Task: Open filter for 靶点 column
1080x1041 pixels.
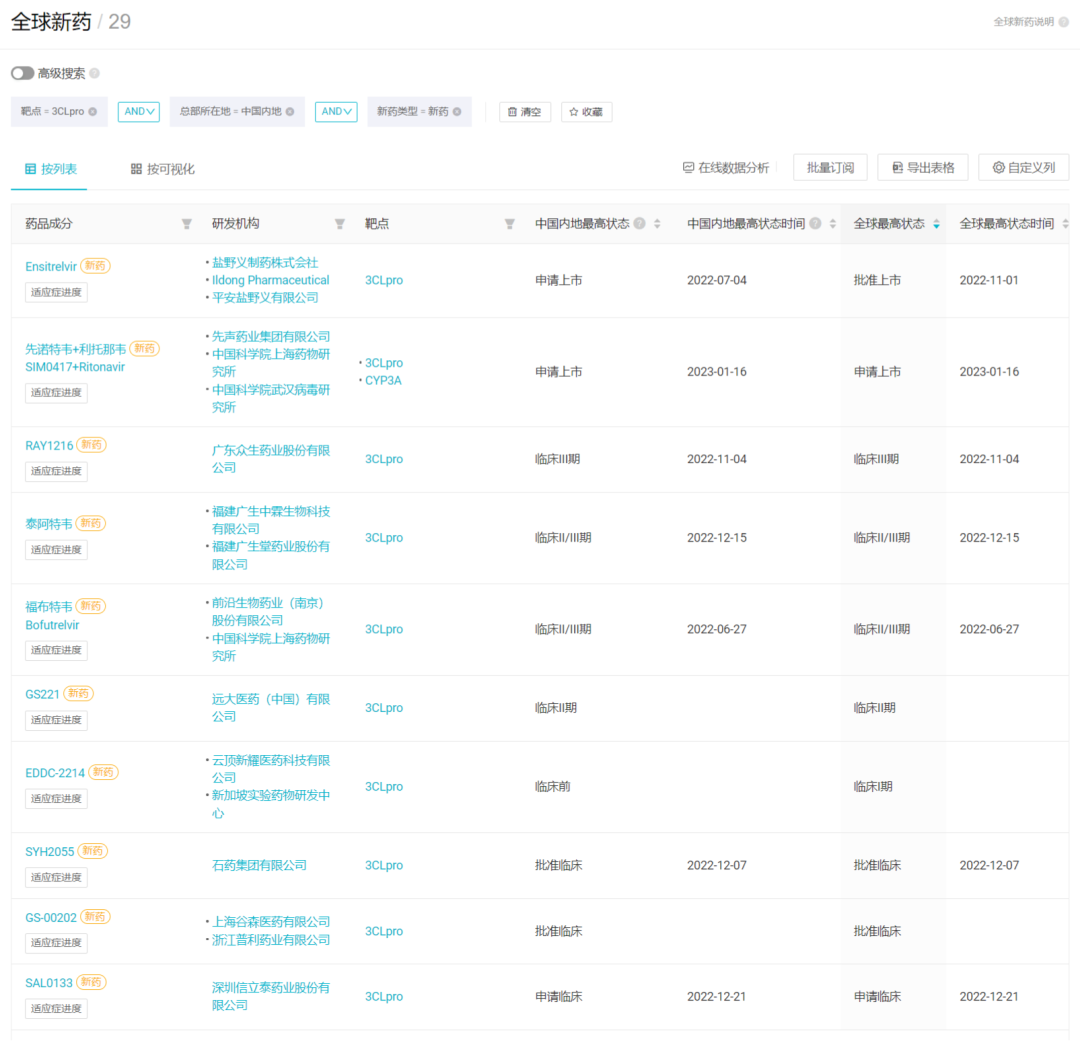Action: [510, 224]
